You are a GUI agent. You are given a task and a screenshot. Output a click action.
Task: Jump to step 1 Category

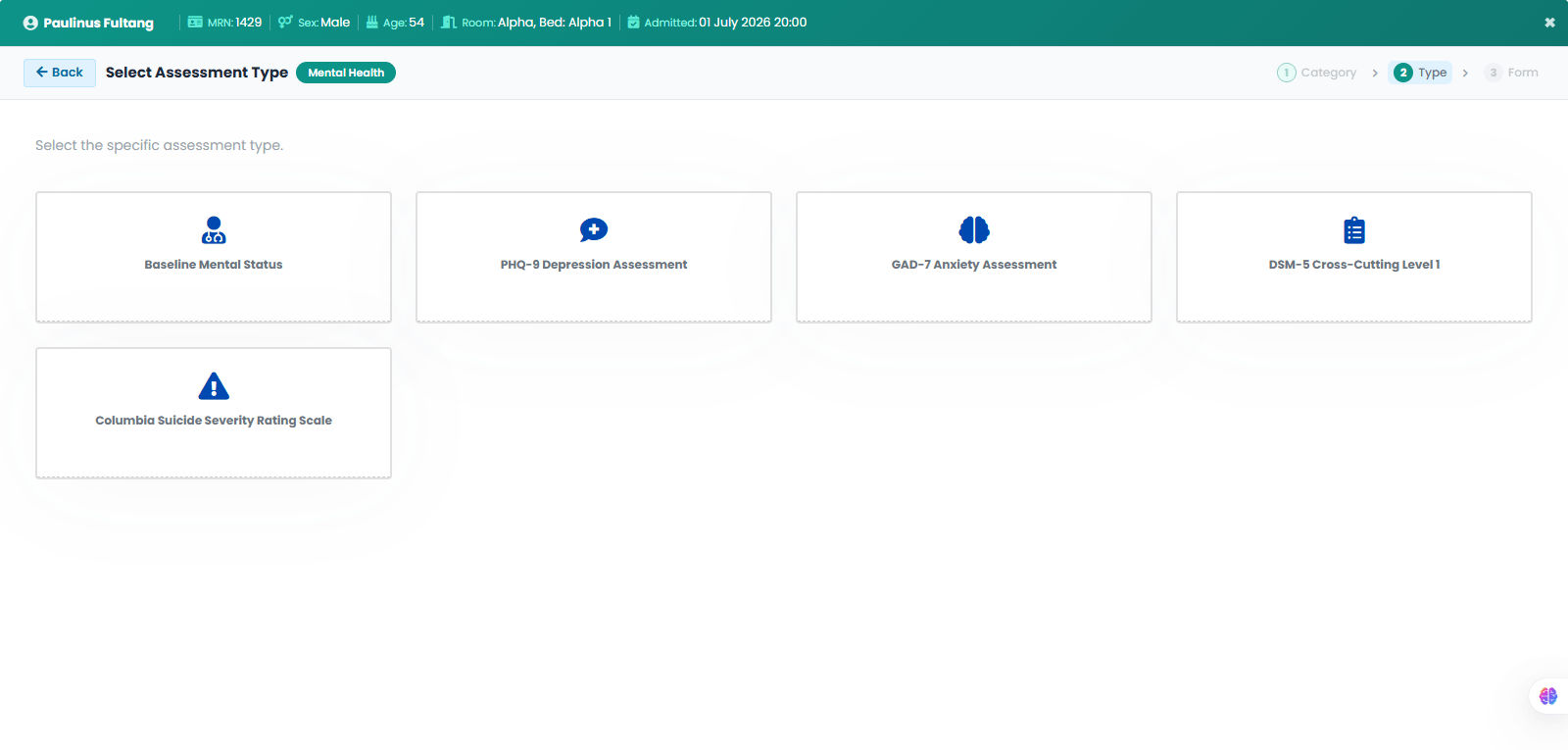1317,73
